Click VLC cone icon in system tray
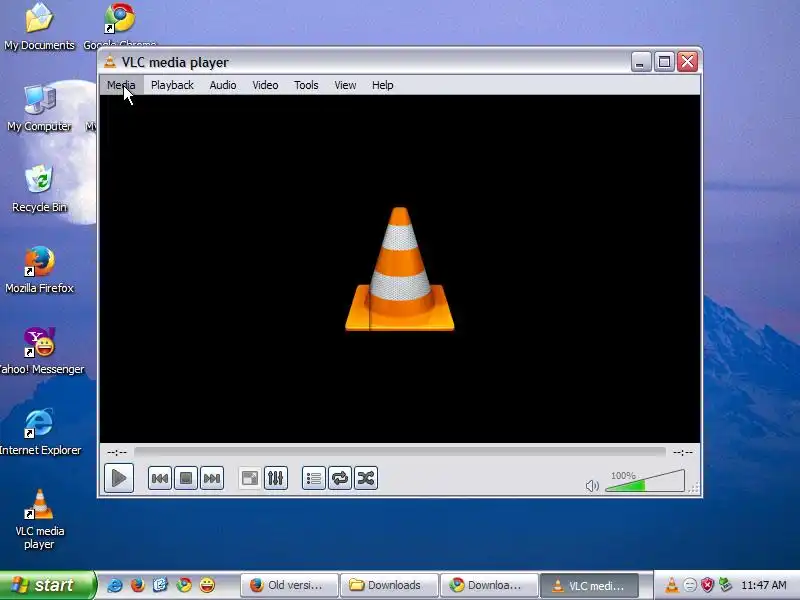 pyautogui.click(x=672, y=585)
